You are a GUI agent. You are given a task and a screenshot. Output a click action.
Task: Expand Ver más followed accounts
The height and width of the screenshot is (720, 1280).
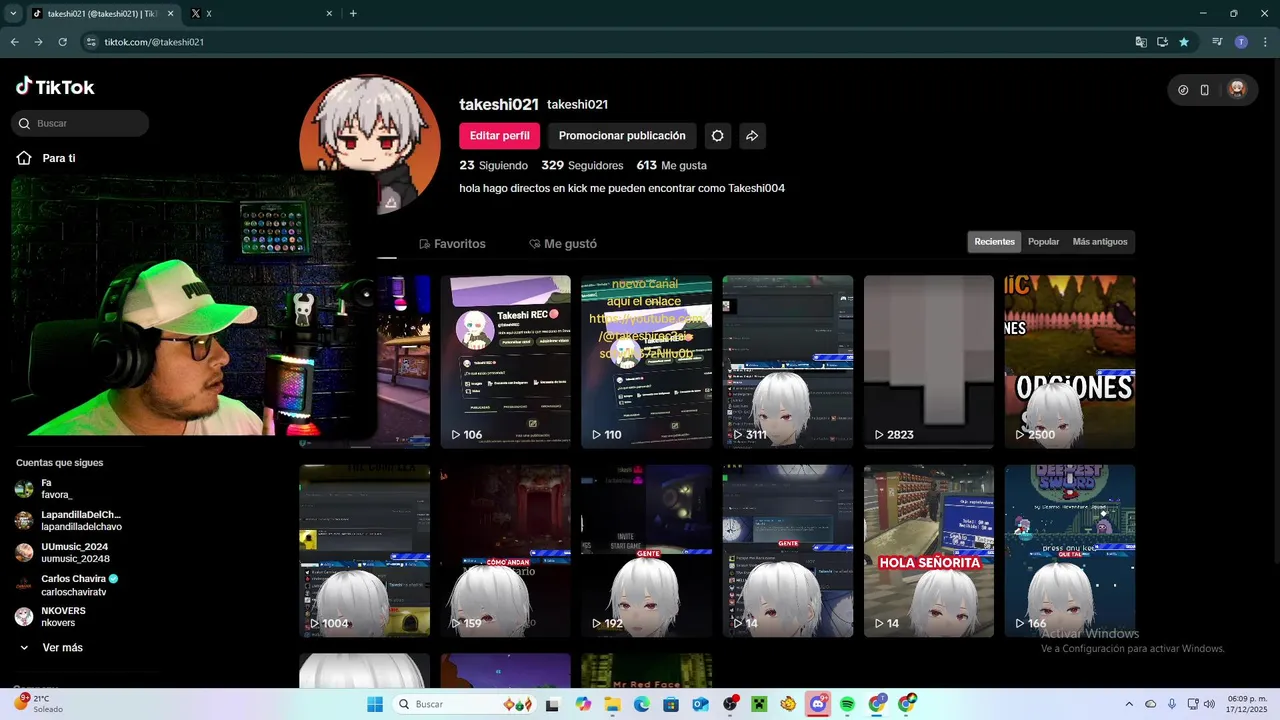coord(50,648)
